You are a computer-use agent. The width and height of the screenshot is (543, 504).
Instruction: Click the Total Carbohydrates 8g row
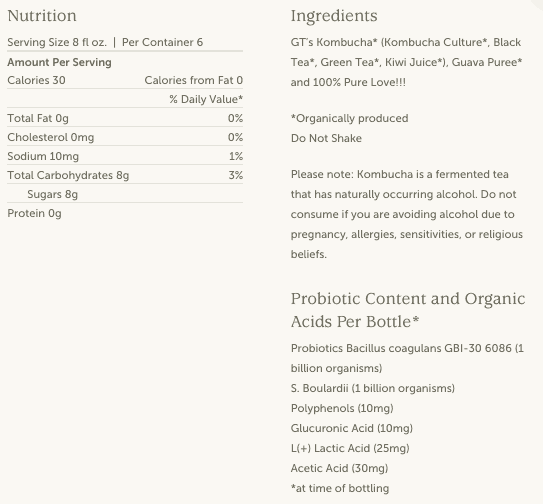[x=125, y=175]
